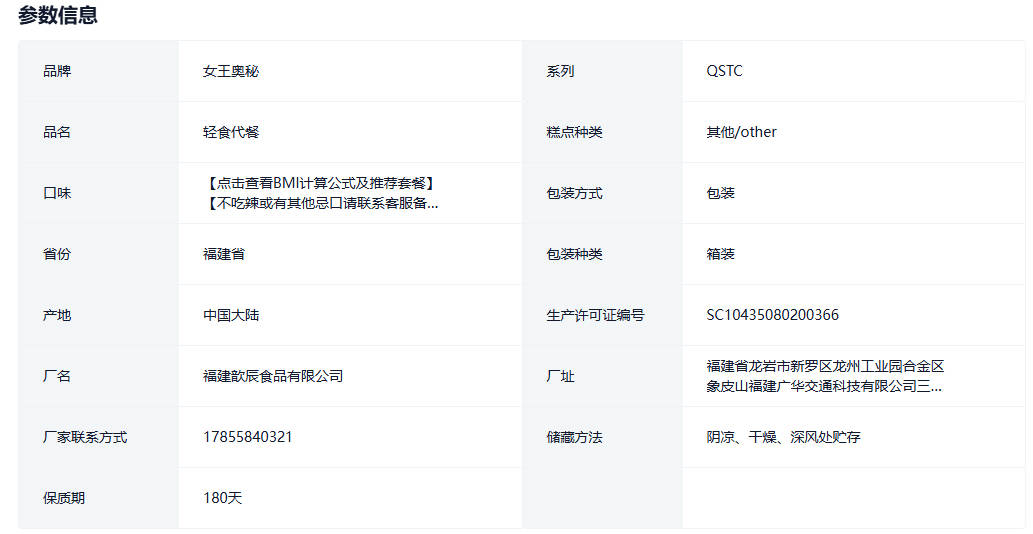
Task: Select the product name 轻食代餐
Action: click(x=231, y=132)
